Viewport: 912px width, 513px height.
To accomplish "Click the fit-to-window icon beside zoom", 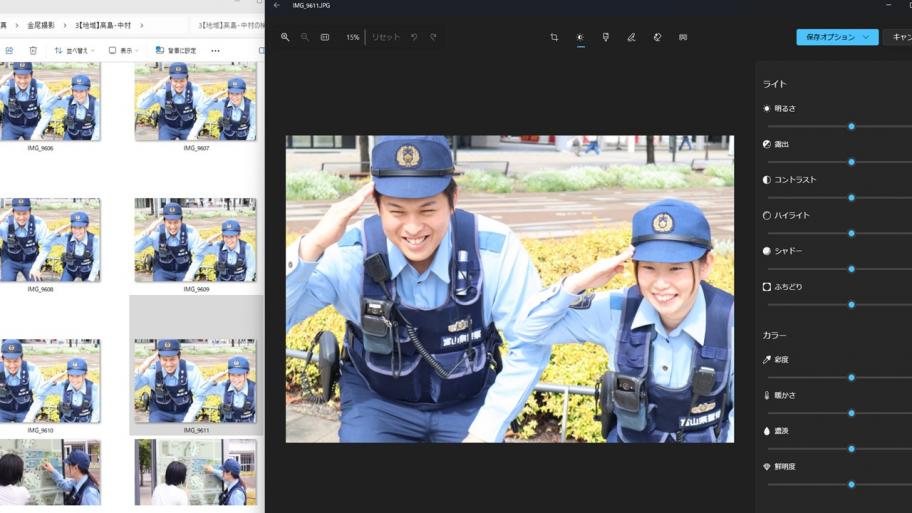I will (x=325, y=37).
